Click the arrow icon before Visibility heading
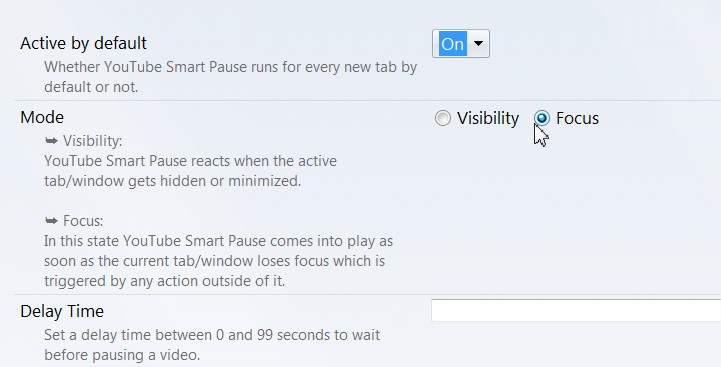 (x=52, y=141)
